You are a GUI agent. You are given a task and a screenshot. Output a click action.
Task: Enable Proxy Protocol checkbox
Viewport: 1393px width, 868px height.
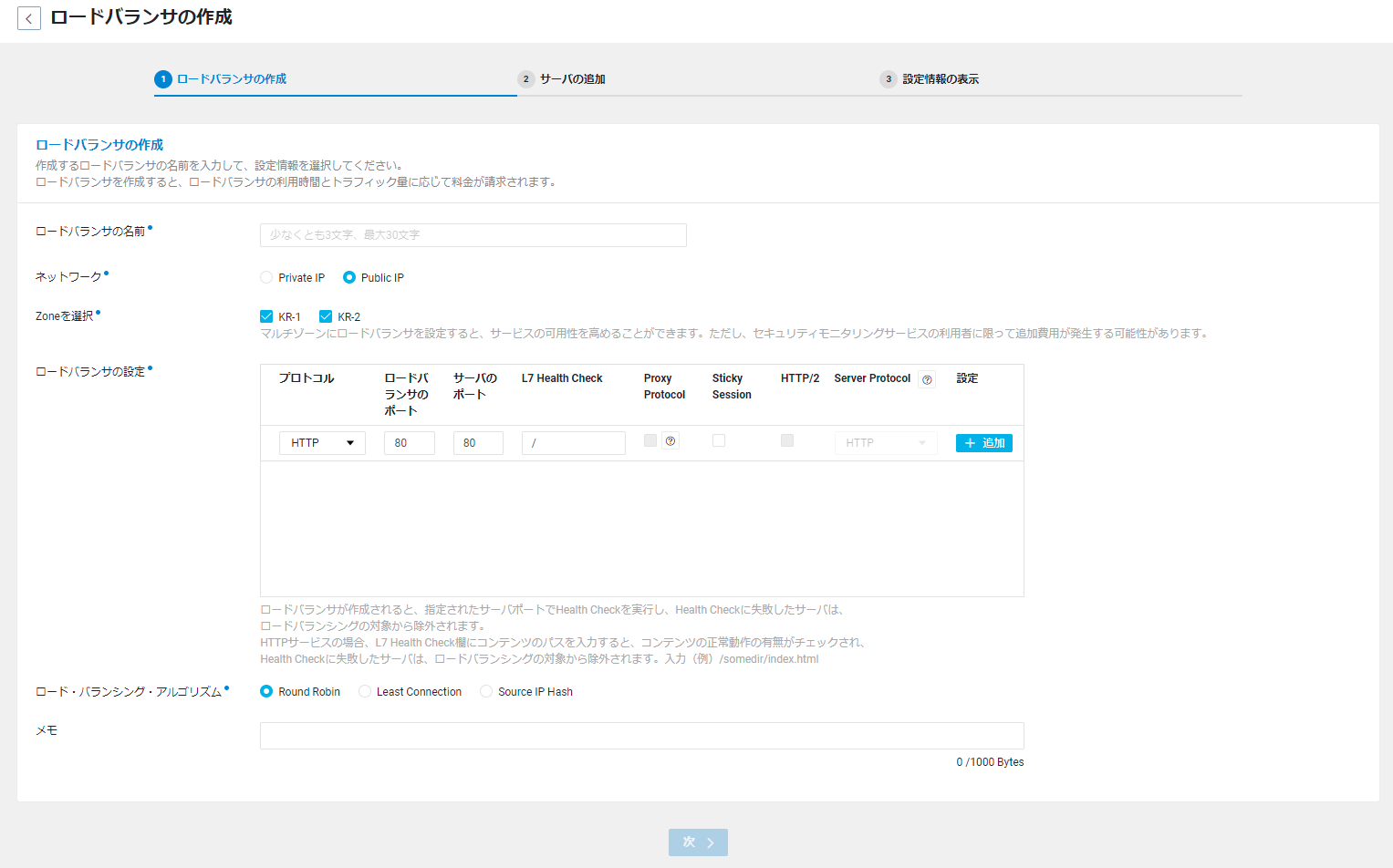pyautogui.click(x=650, y=440)
